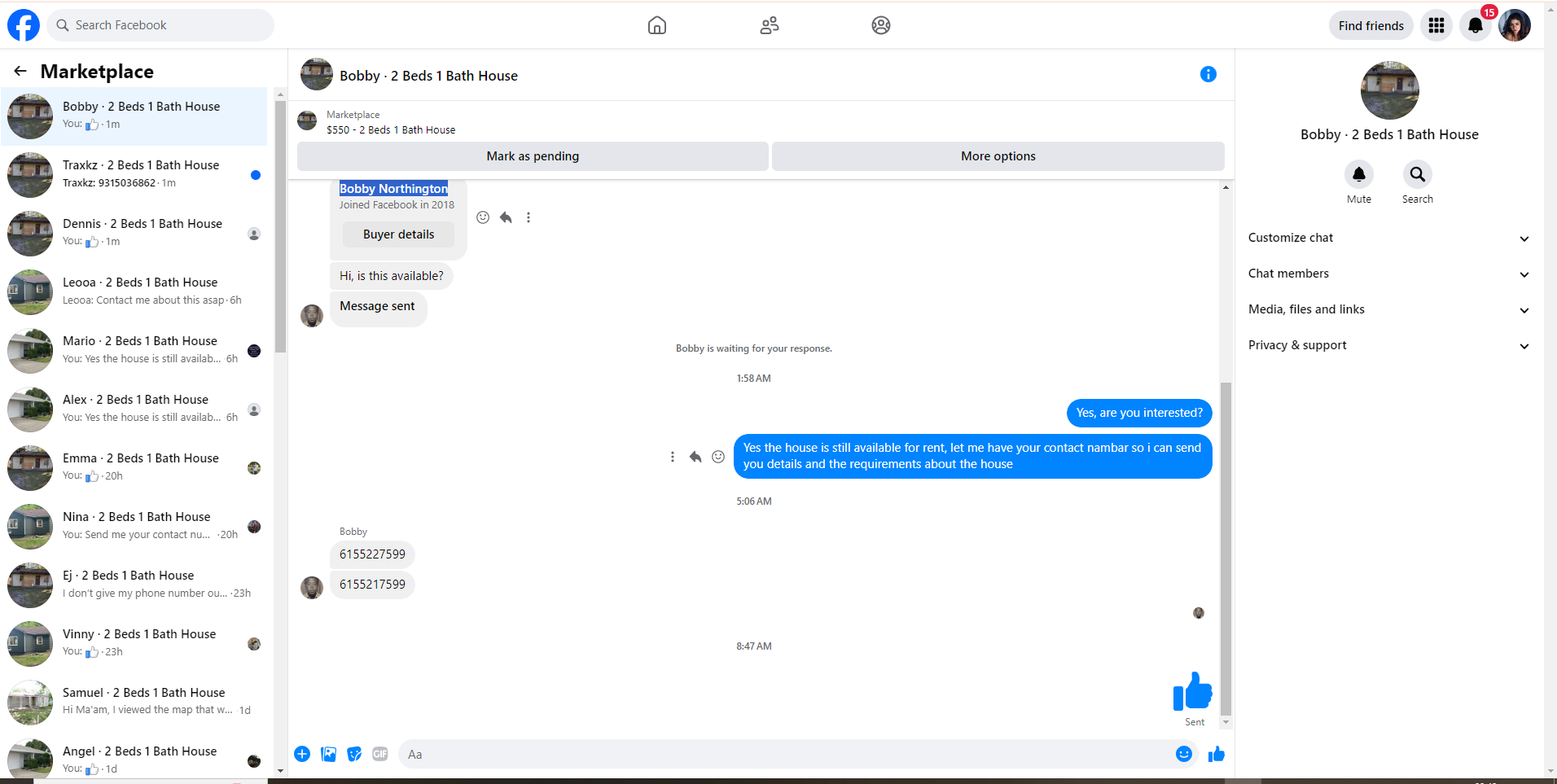
Task: Open Mario conversation in list
Action: coord(134,351)
